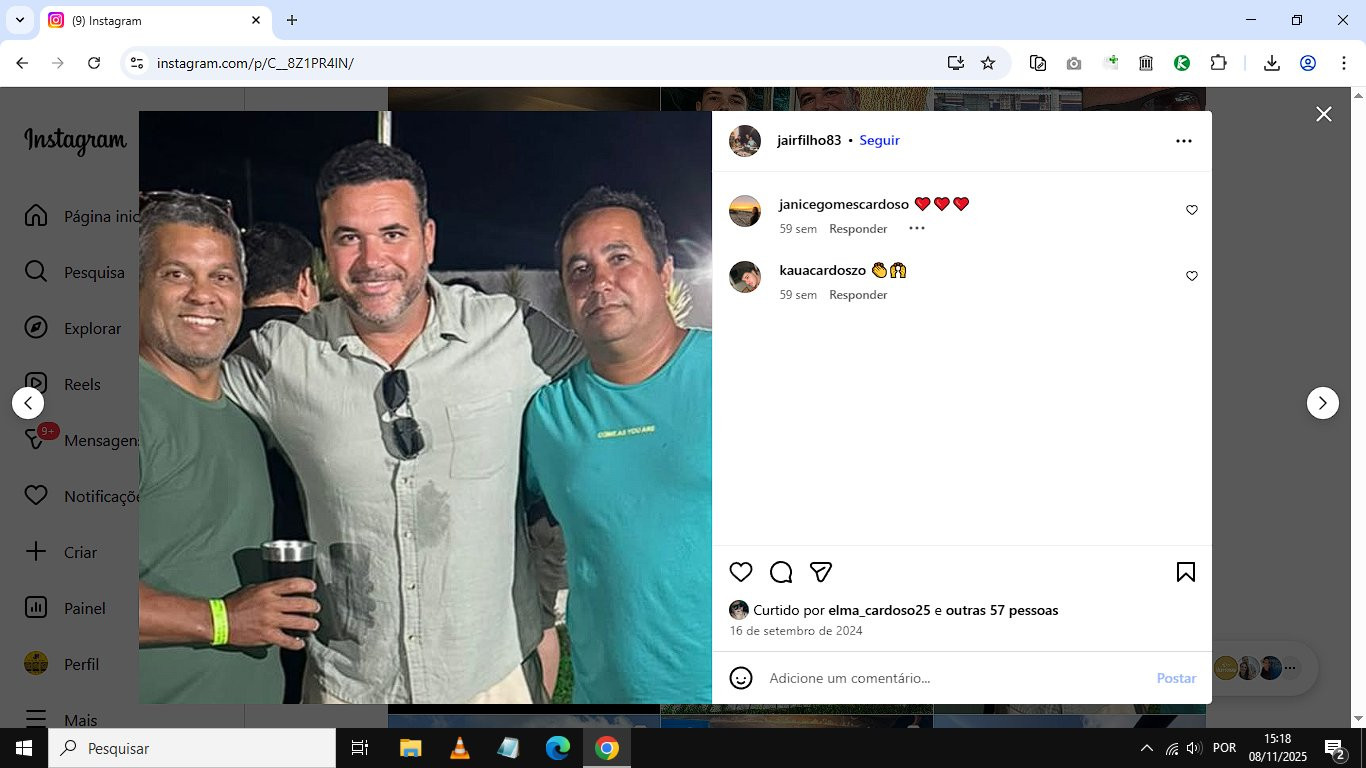Open post options three-dot menu
This screenshot has height=768, width=1366.
tap(1184, 141)
